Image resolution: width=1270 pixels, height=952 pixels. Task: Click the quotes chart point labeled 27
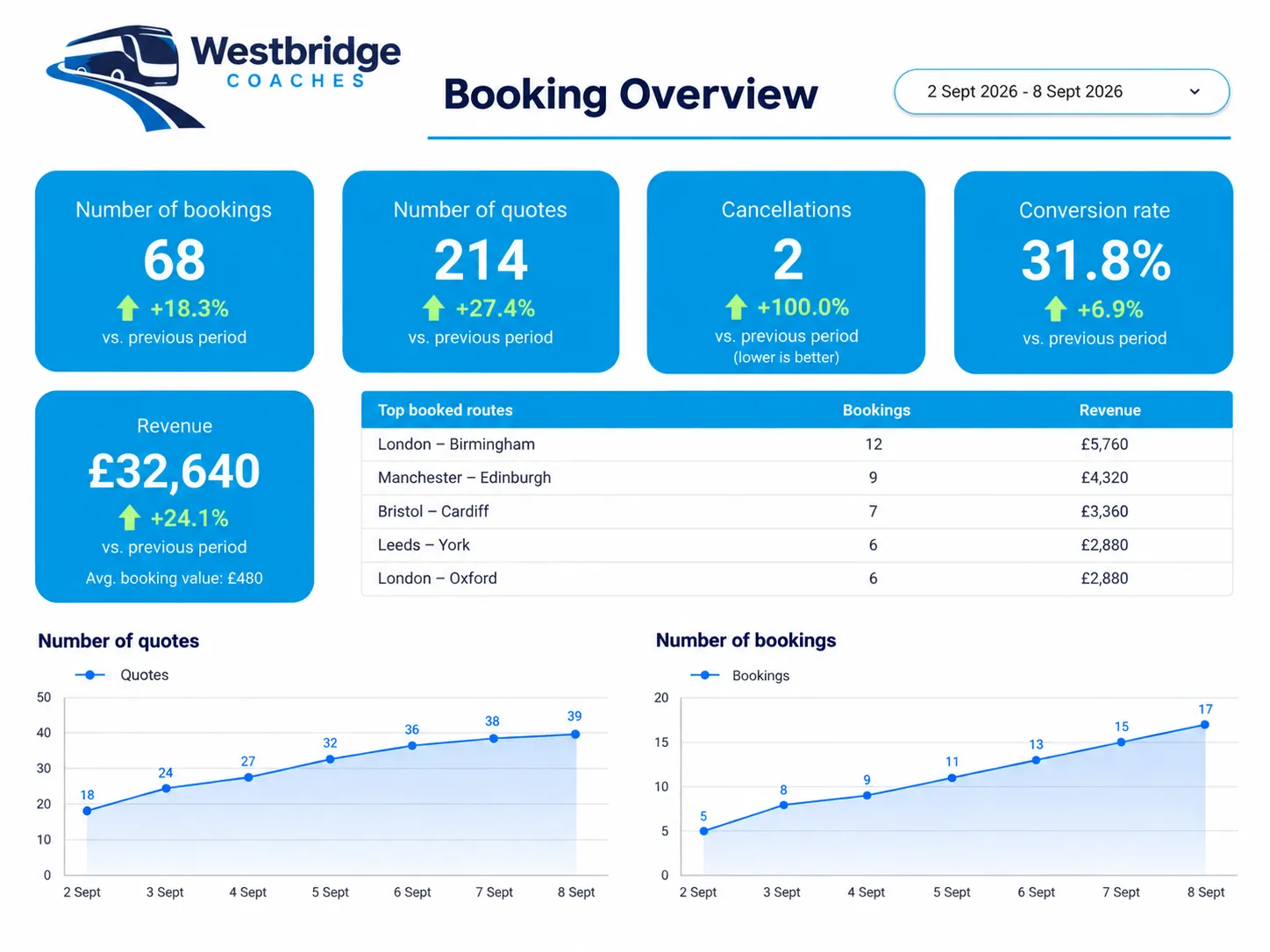point(248,778)
